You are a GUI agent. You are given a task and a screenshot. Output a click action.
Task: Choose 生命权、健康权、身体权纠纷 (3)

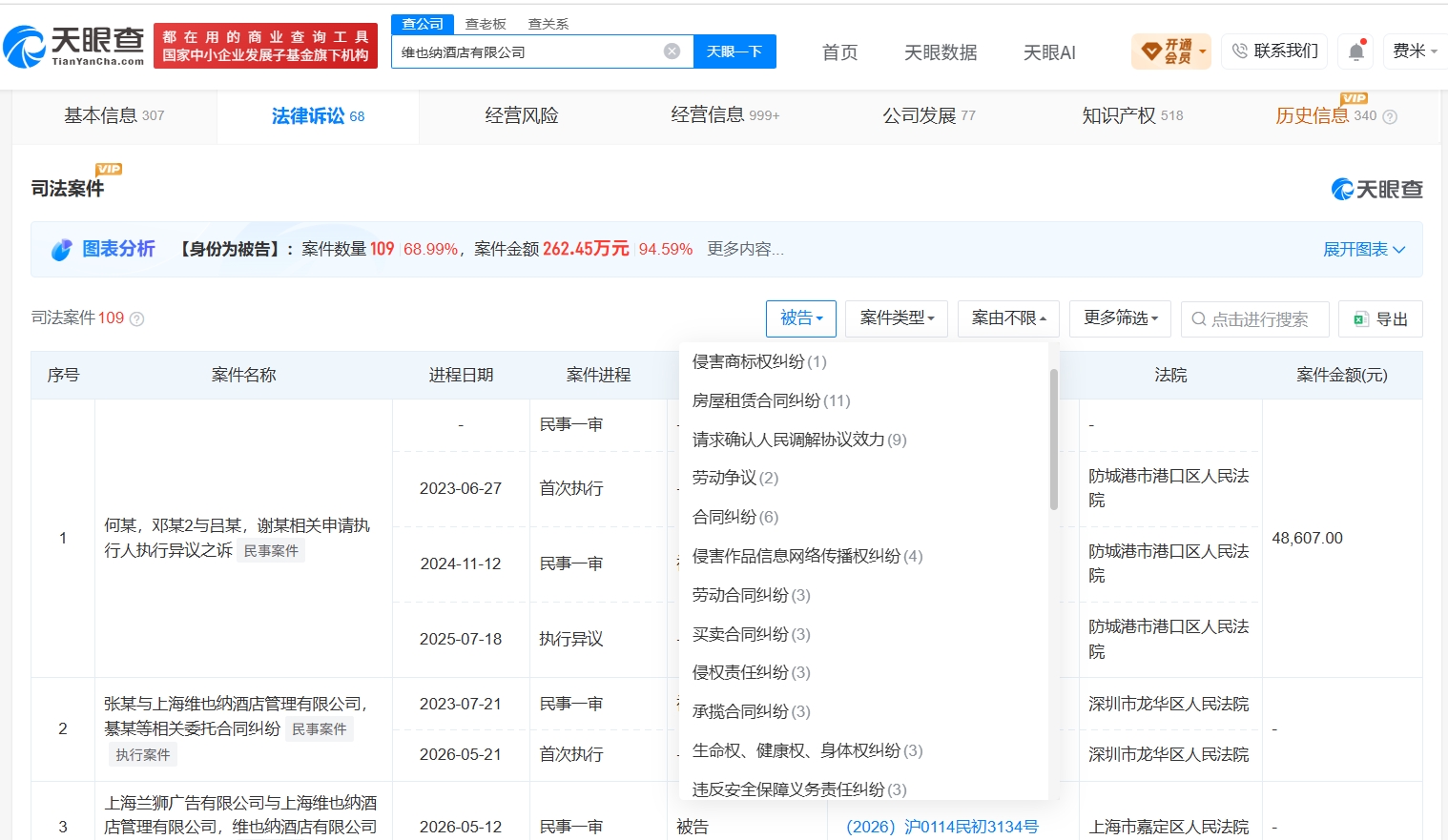click(x=807, y=750)
